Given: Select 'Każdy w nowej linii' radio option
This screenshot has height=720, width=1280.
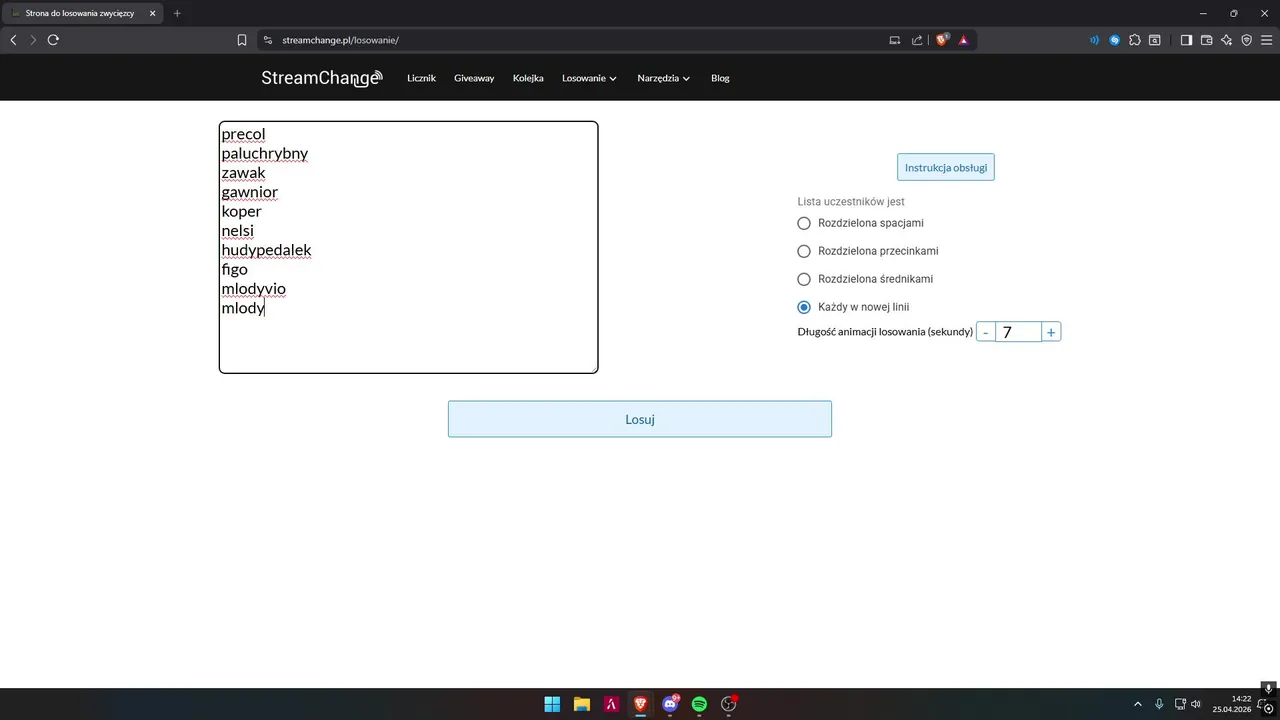Looking at the screenshot, I should (804, 307).
